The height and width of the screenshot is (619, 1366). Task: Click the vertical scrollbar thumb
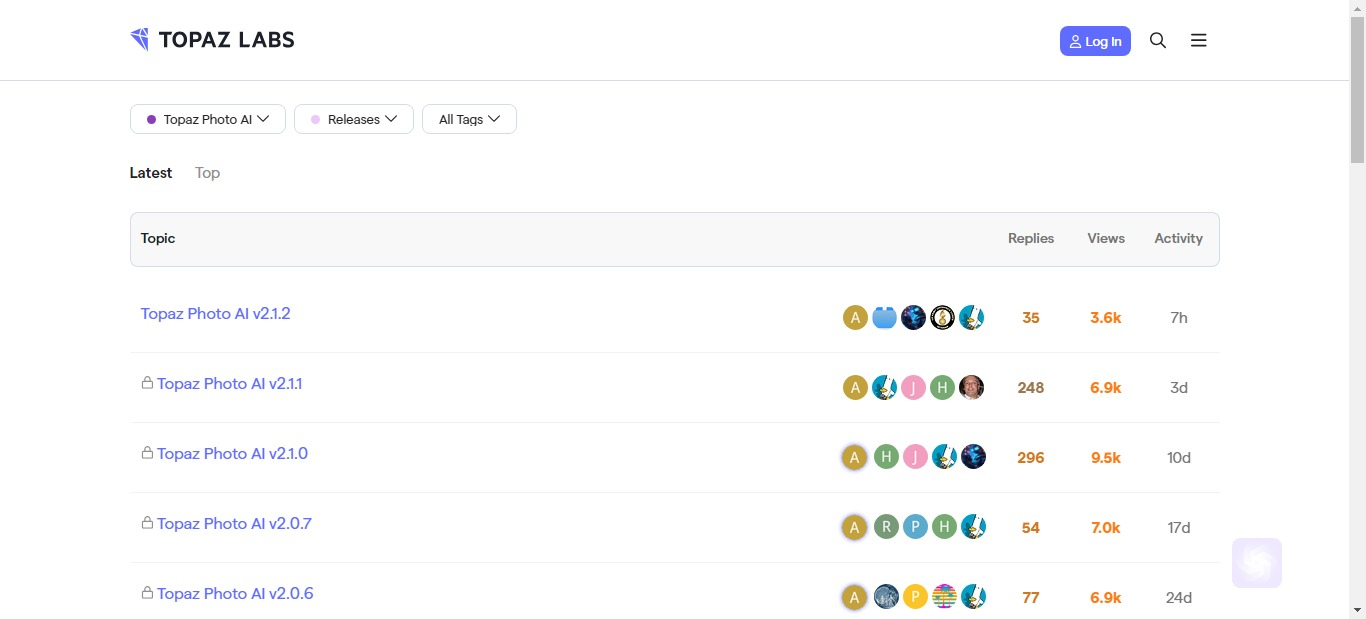point(1357,90)
